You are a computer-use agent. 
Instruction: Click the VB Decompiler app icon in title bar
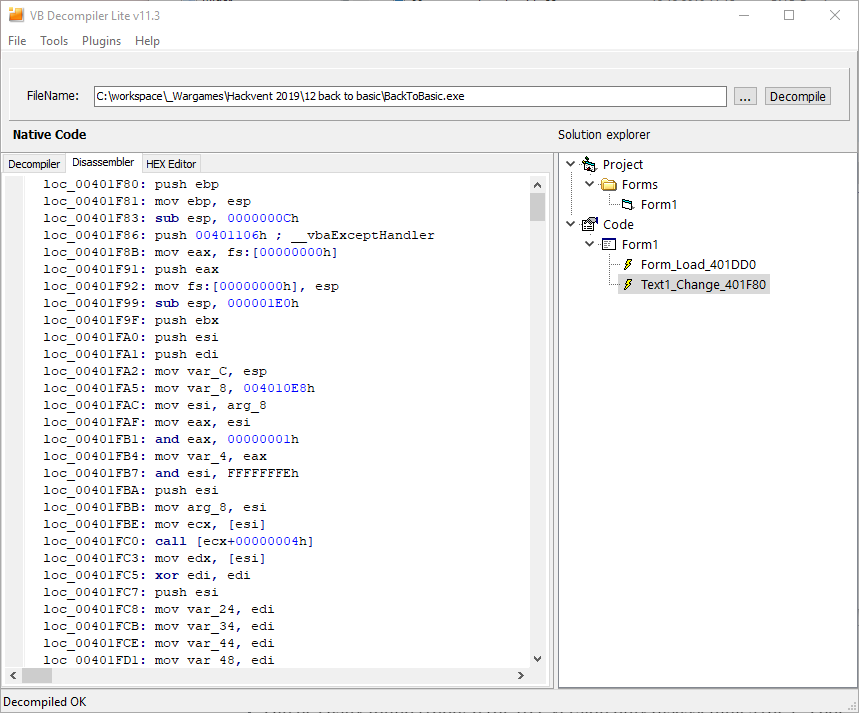(16, 15)
